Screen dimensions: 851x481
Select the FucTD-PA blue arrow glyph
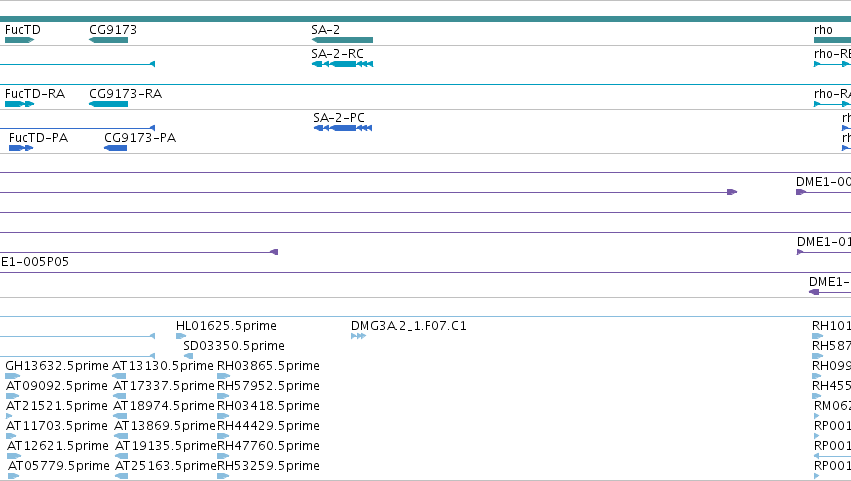point(21,148)
